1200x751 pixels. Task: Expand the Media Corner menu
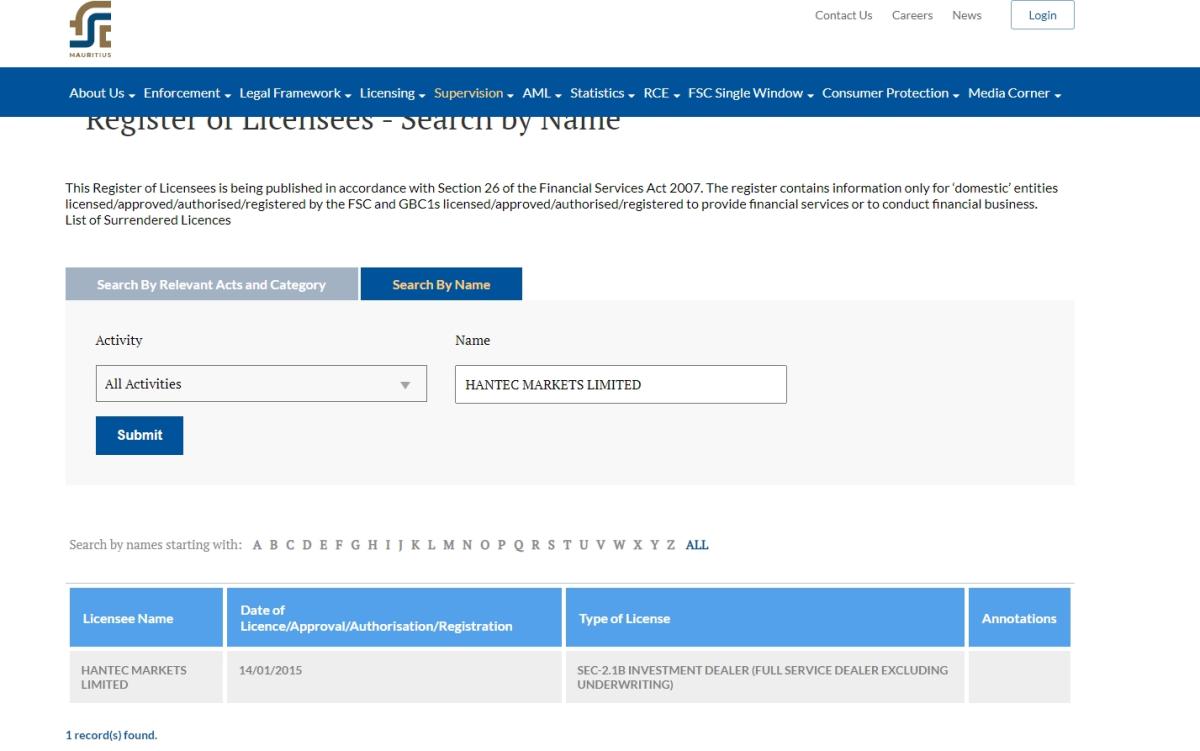1014,93
